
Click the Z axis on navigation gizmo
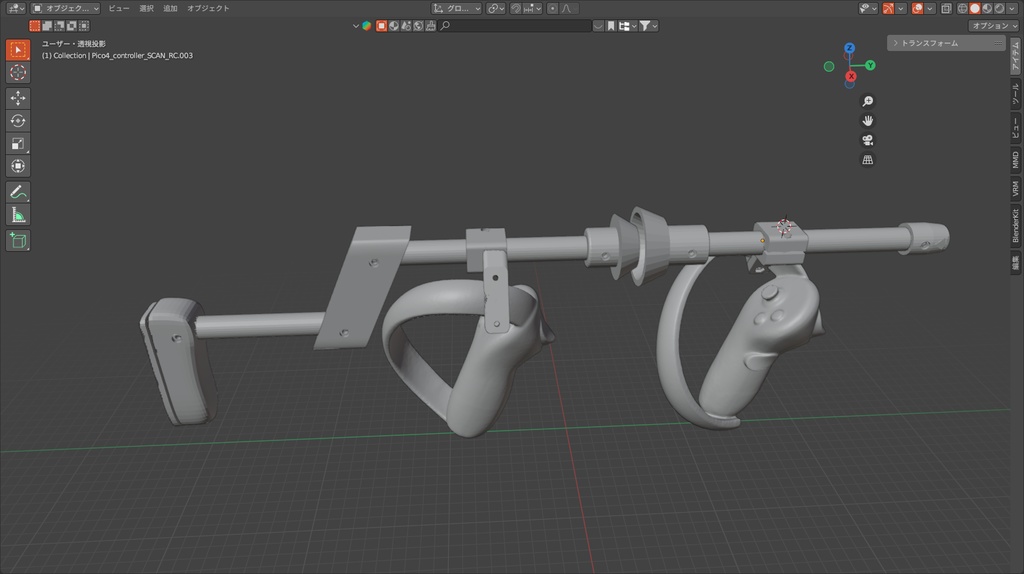coord(849,48)
